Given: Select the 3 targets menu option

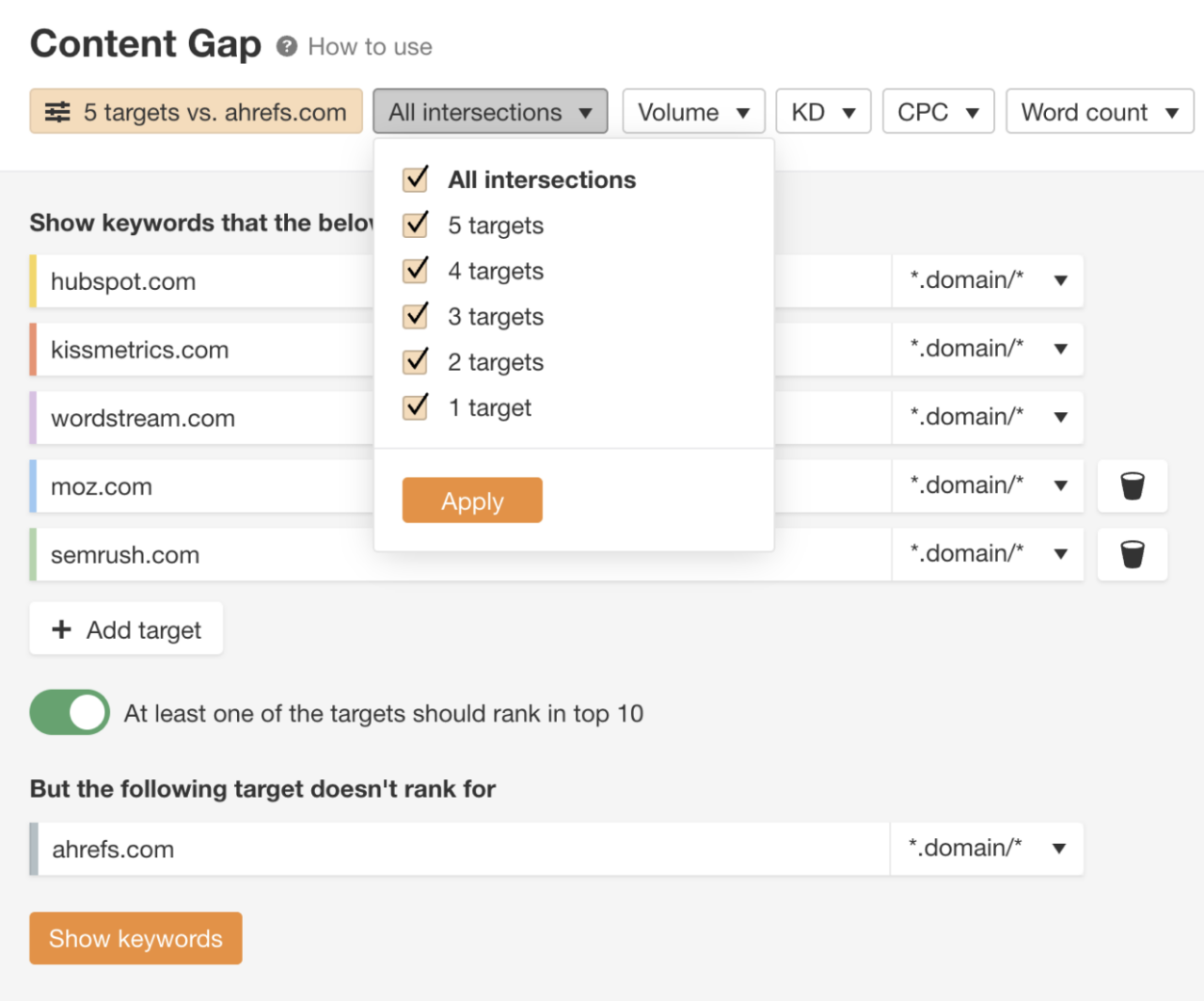Looking at the screenshot, I should tap(496, 317).
